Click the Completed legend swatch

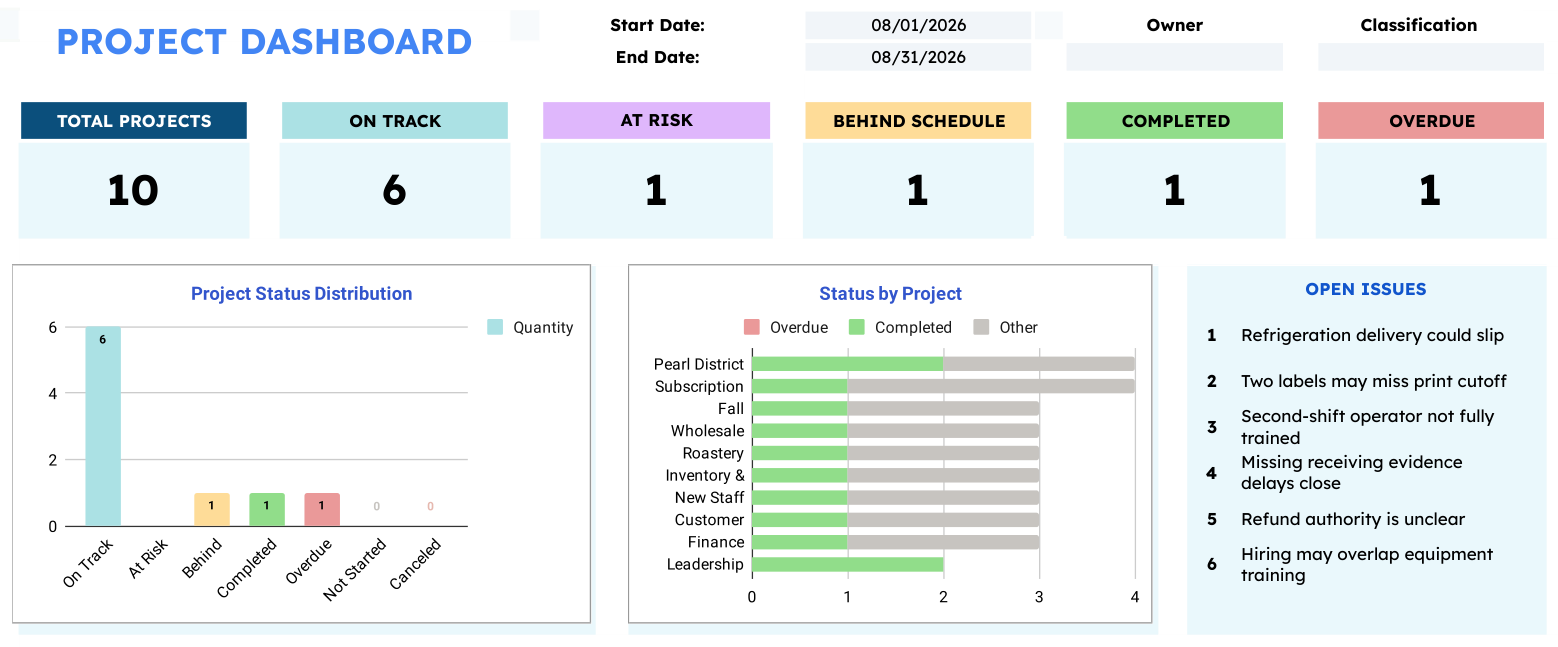point(857,327)
